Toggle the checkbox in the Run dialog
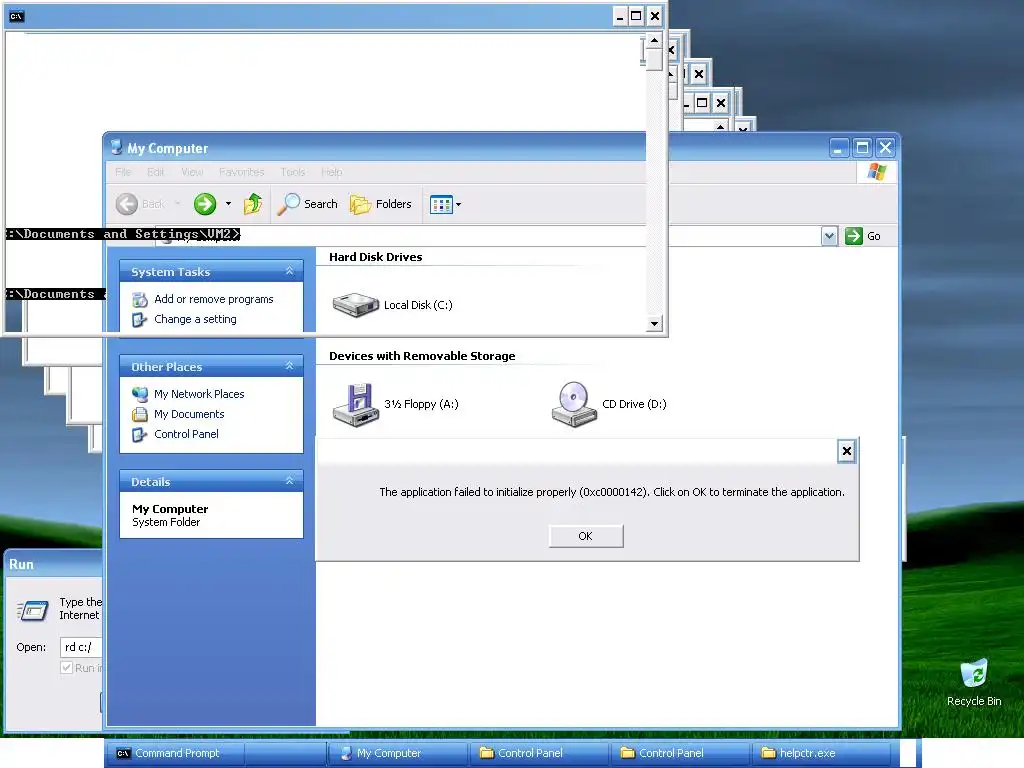 point(66,667)
